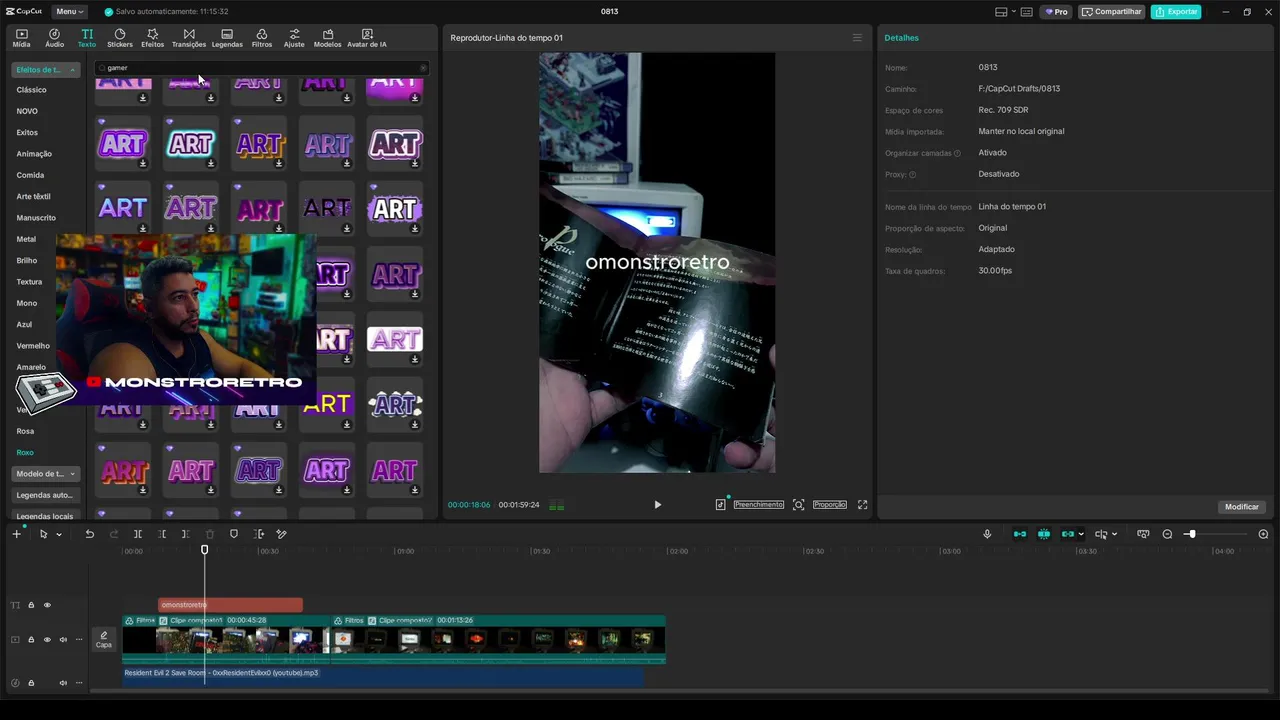Click the Compartilhar button
This screenshot has width=1280, height=720.
(1112, 12)
